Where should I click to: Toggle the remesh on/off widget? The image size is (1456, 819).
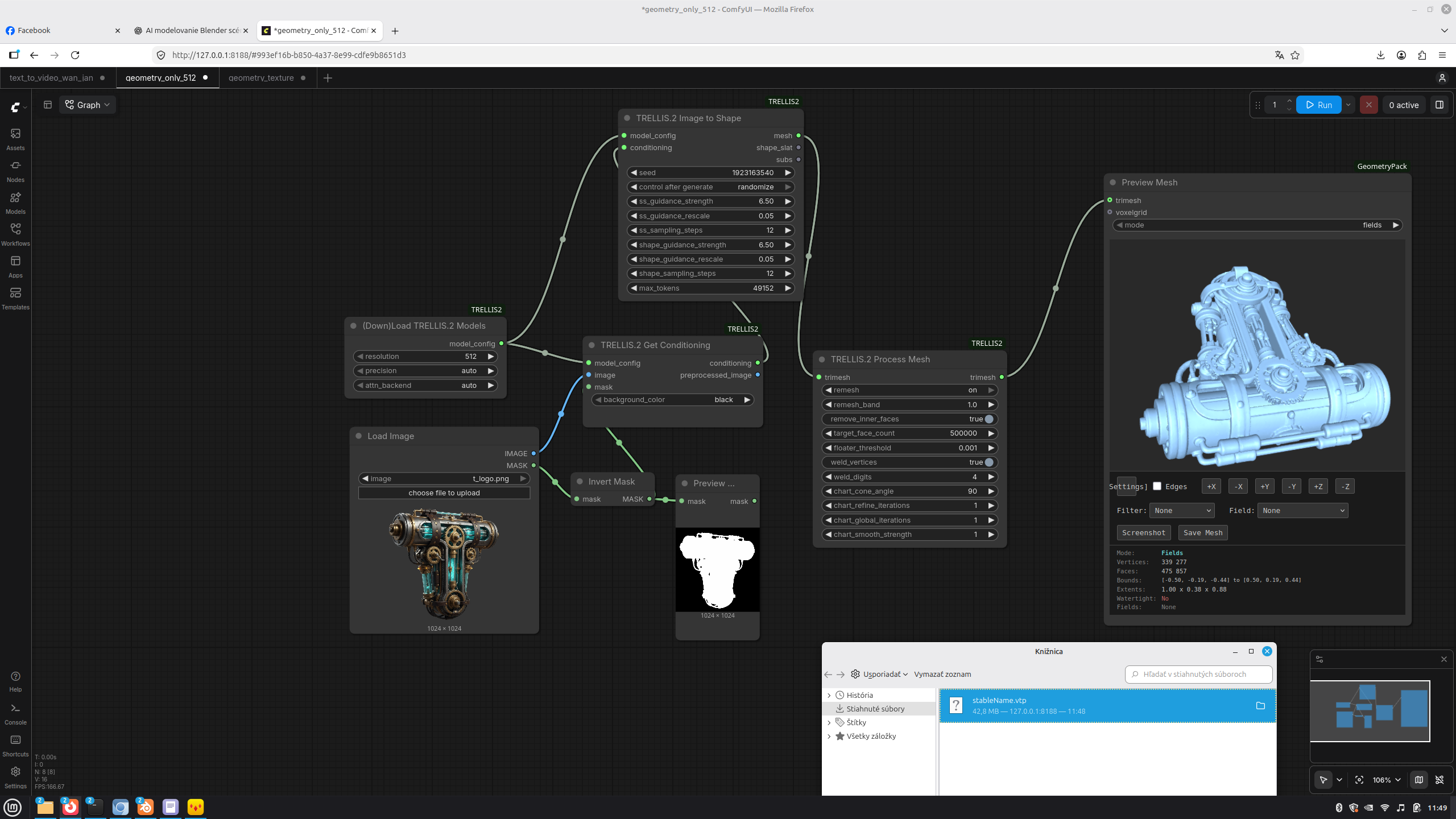click(x=909, y=390)
